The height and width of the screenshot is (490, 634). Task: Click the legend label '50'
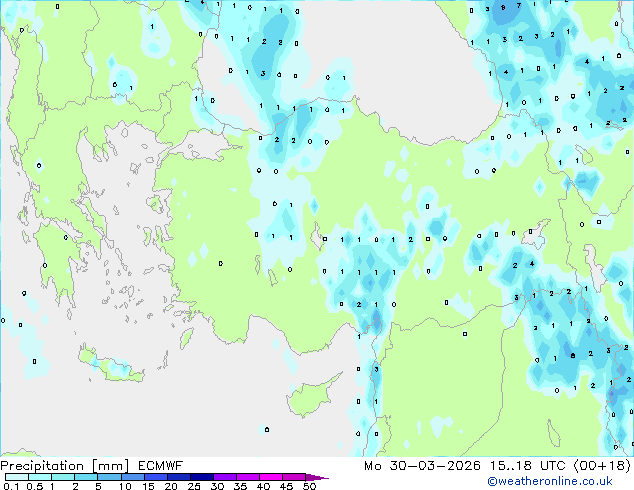(310, 486)
